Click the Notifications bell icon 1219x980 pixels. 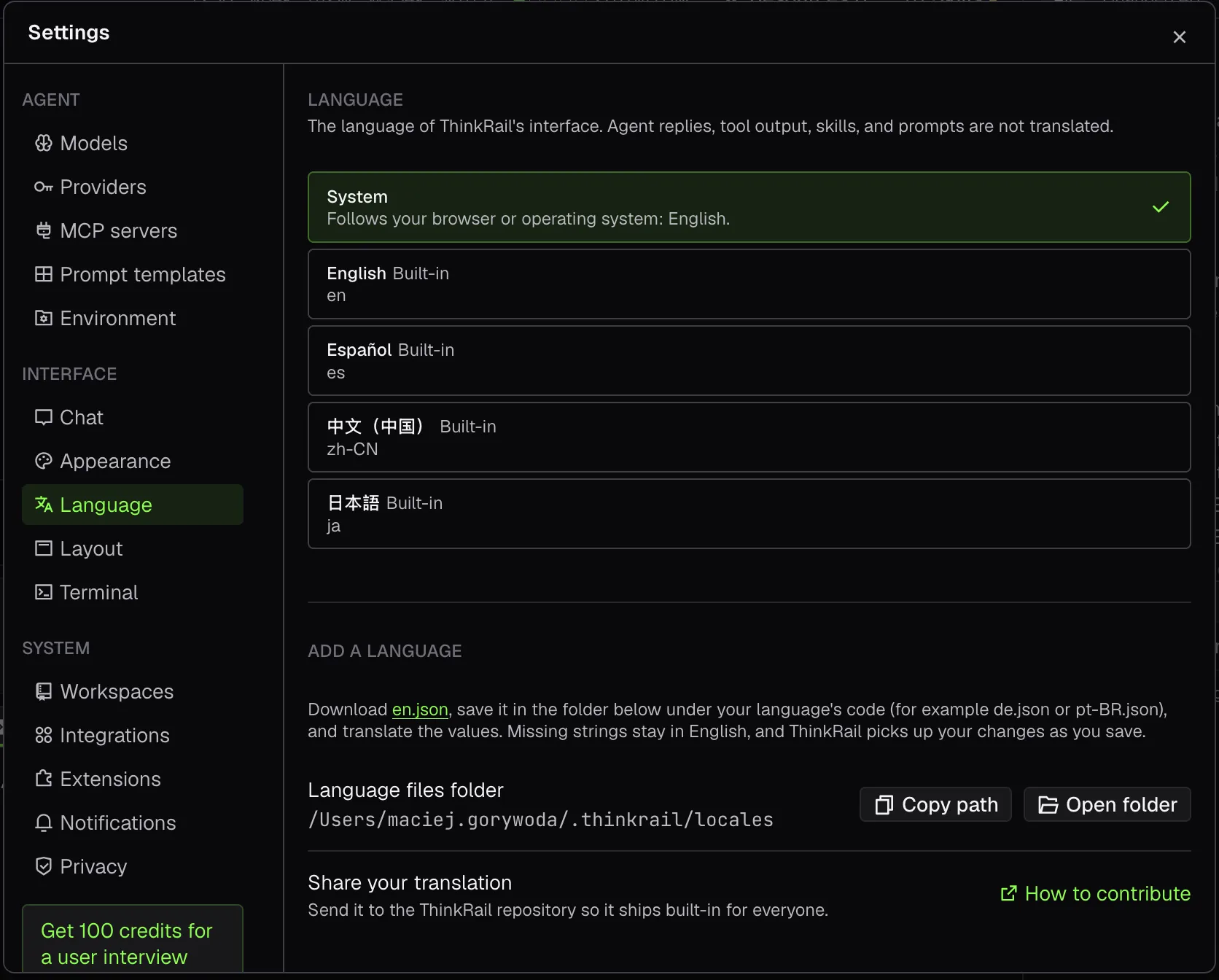click(44, 822)
